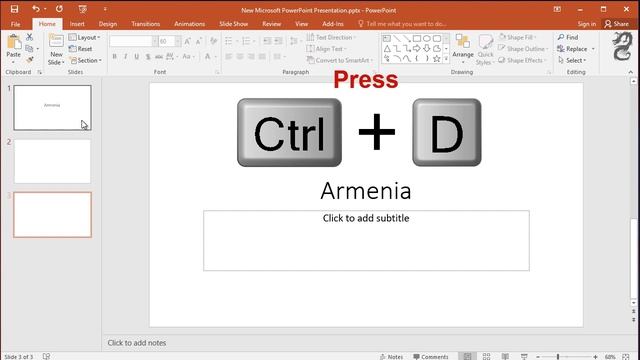Start presentation from beginning icon in title bar
The image size is (640, 360).
click(82, 9)
